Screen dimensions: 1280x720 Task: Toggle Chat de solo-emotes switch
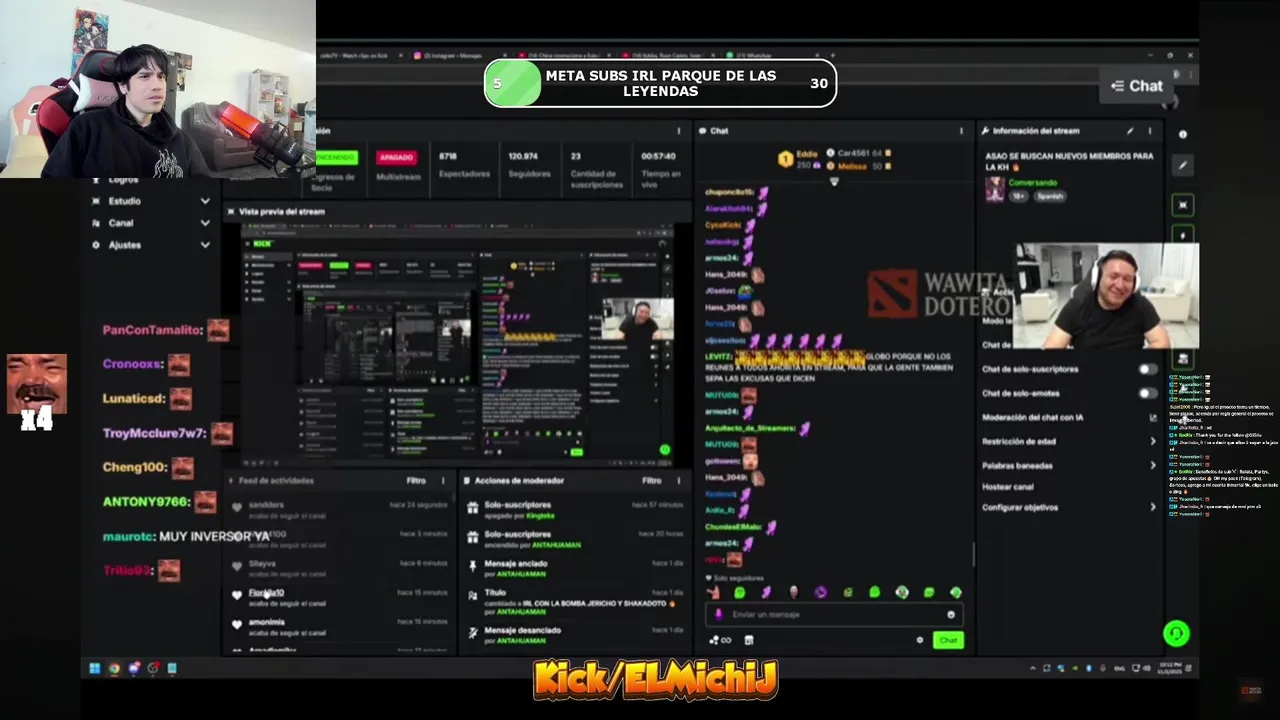click(1148, 393)
